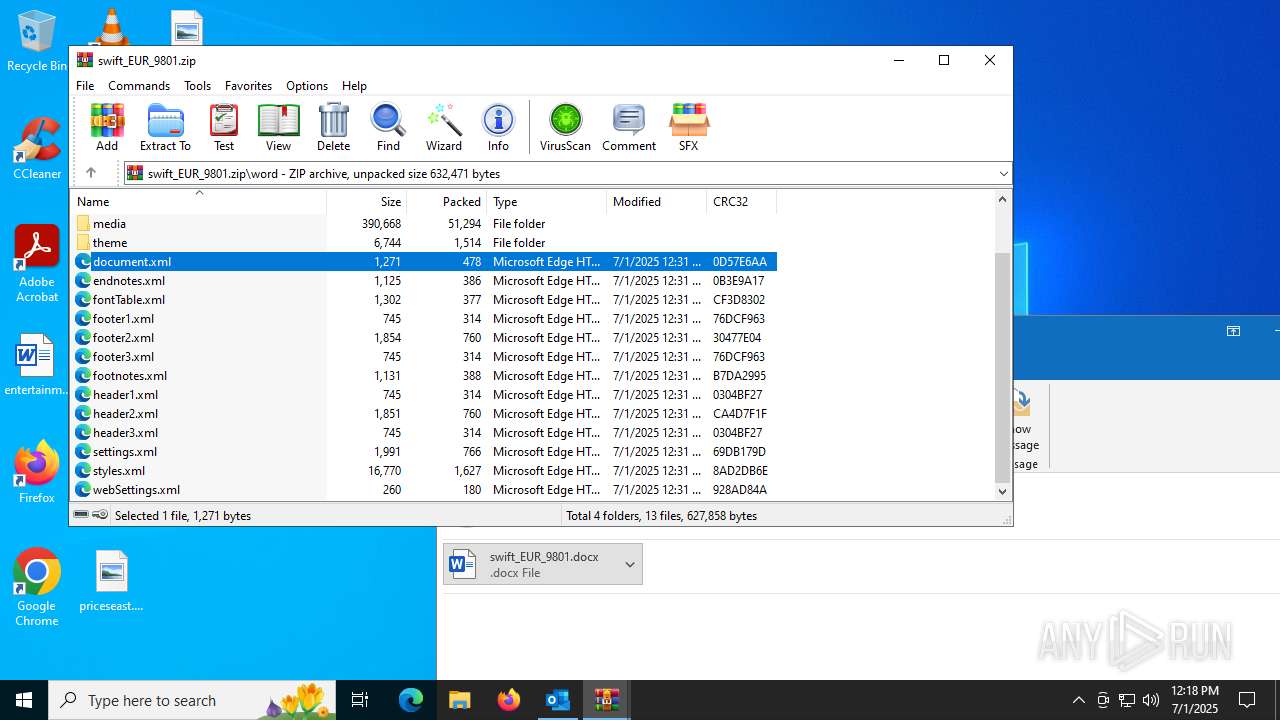
Task: Select the settings.xml file
Action: (424, 452)
